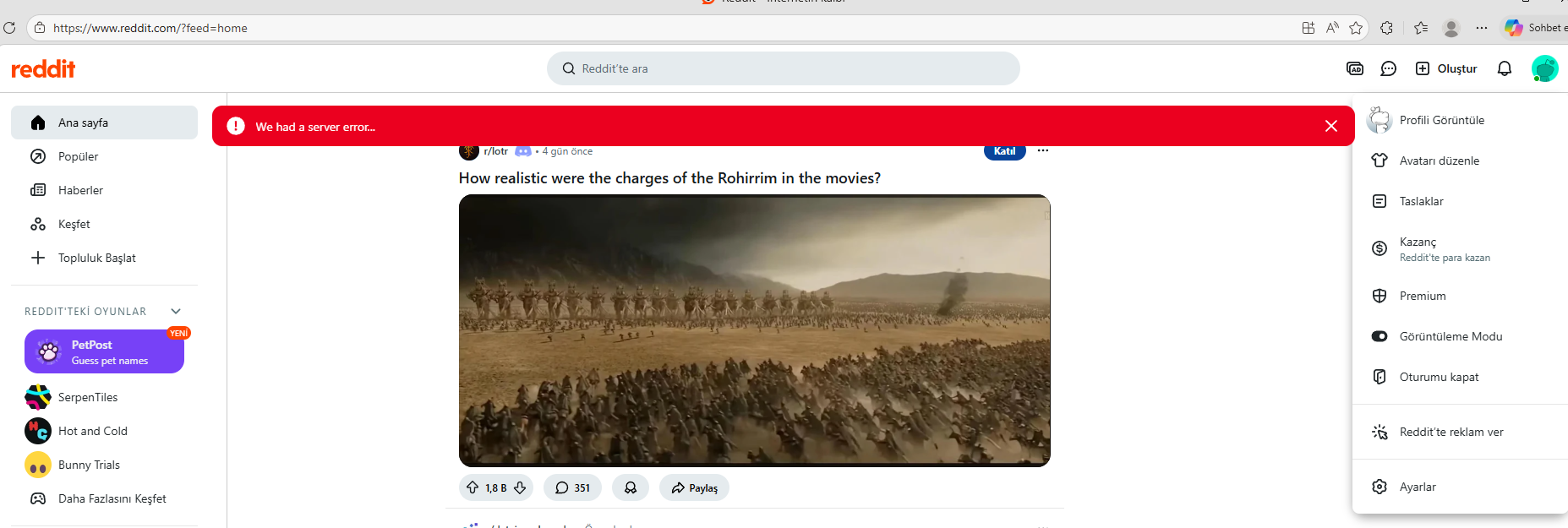This screenshot has height=528, width=1568.
Task: Reload the page in the browser
Action: point(9,28)
